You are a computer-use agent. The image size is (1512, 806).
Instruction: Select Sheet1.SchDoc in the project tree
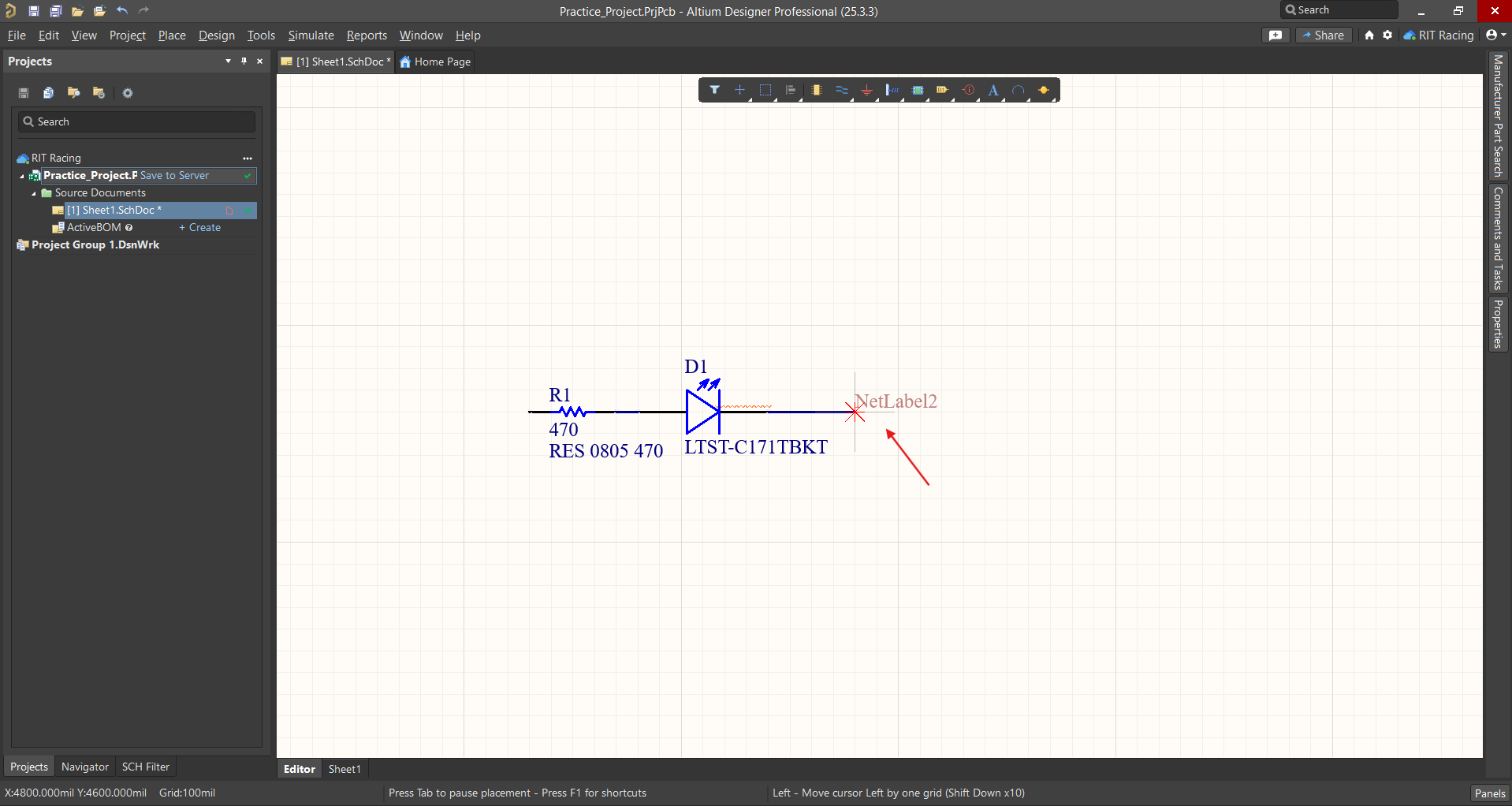[114, 211]
